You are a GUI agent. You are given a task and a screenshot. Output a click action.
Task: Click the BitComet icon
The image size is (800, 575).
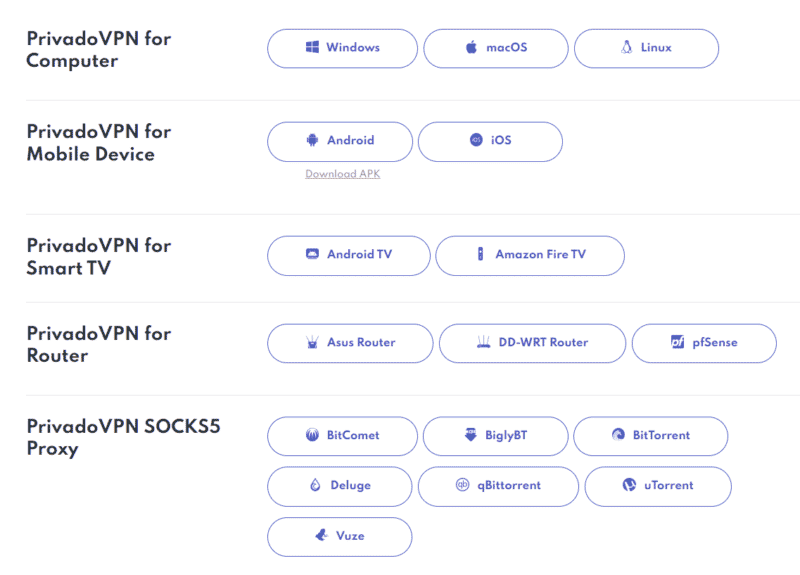[312, 435]
